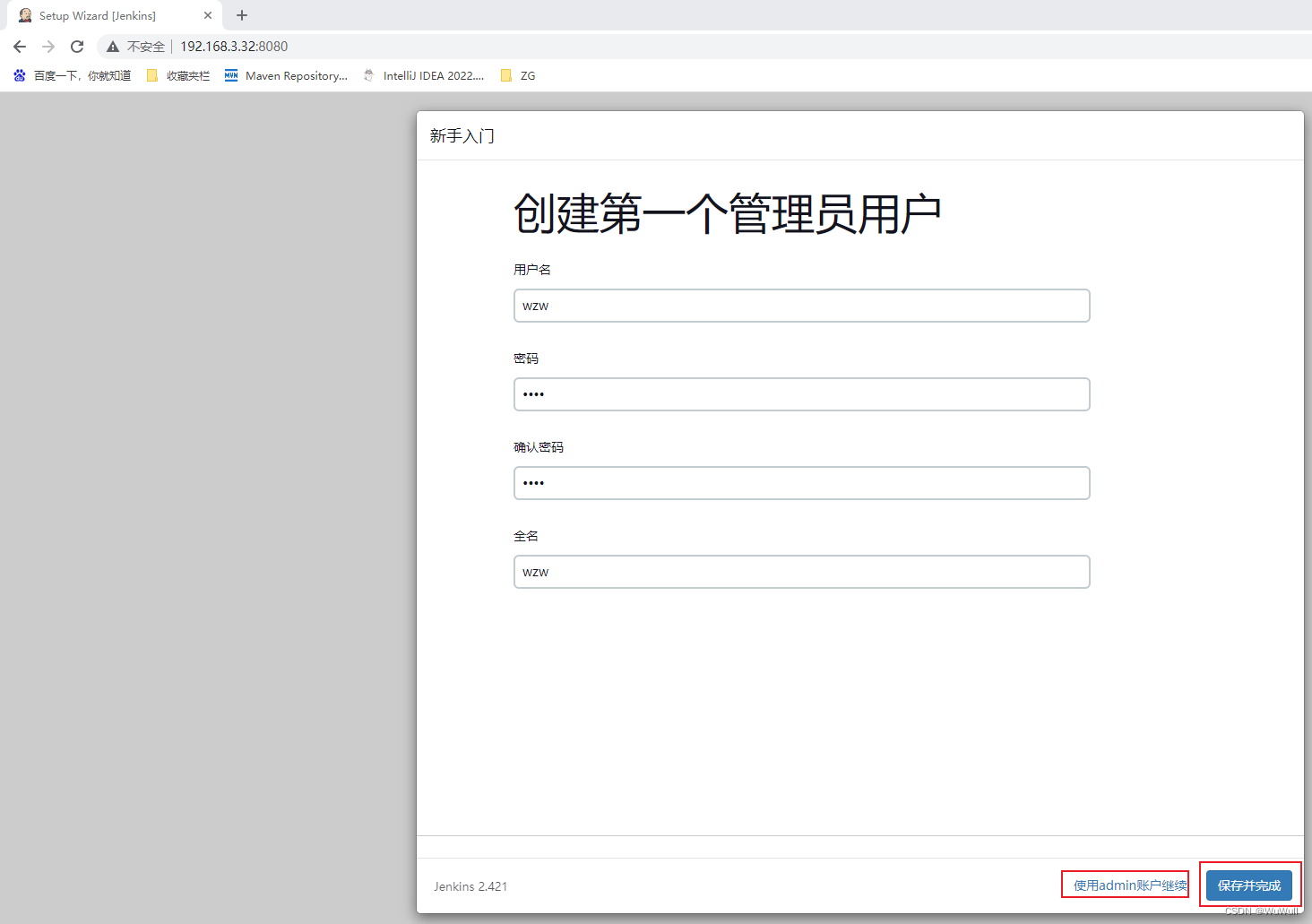Click the 密码 label above the first password field
This screenshot has width=1312, height=924.
tap(526, 358)
